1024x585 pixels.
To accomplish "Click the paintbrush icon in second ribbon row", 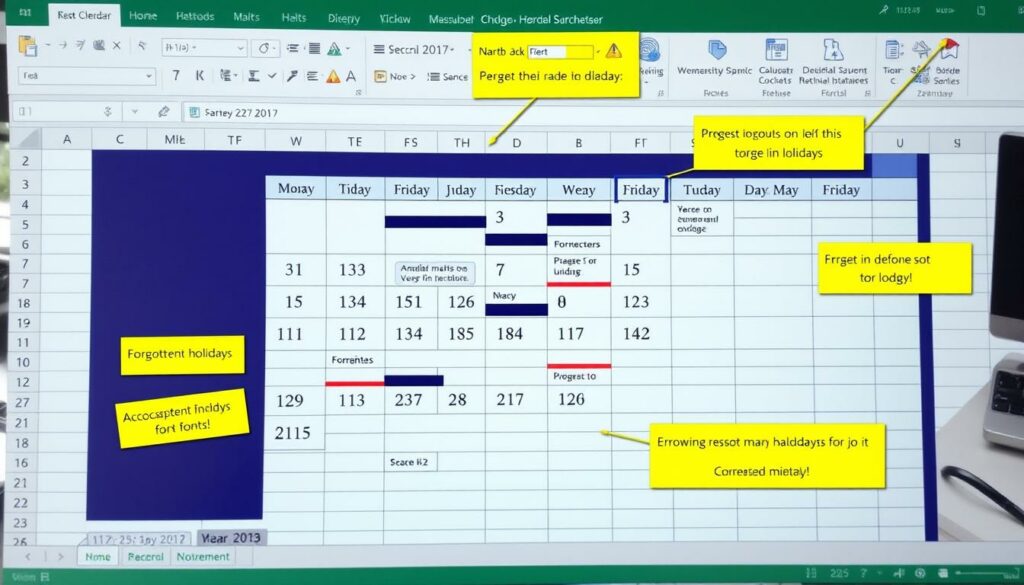I will click(x=293, y=76).
